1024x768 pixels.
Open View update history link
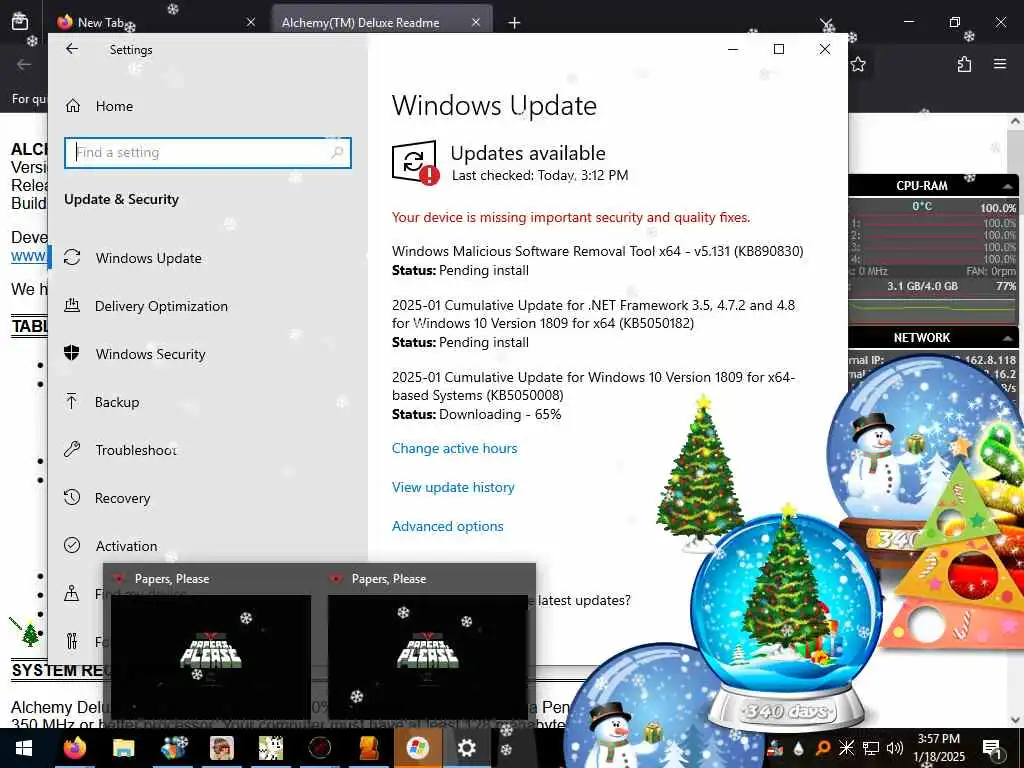pos(453,487)
